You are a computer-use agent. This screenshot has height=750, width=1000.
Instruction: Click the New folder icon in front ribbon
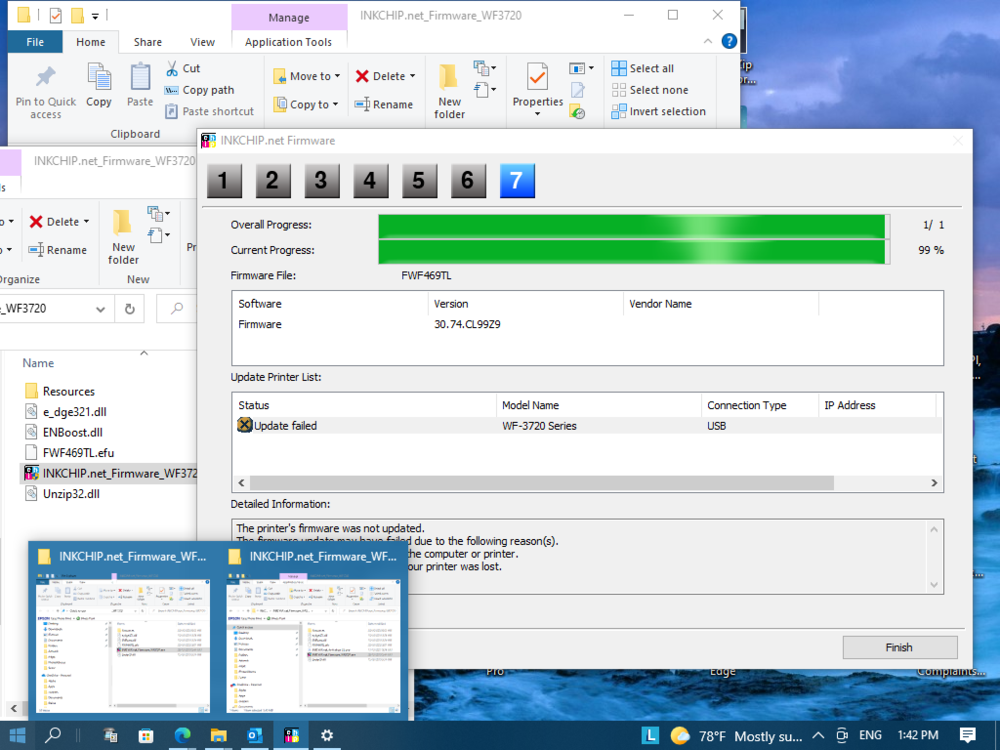click(449, 77)
